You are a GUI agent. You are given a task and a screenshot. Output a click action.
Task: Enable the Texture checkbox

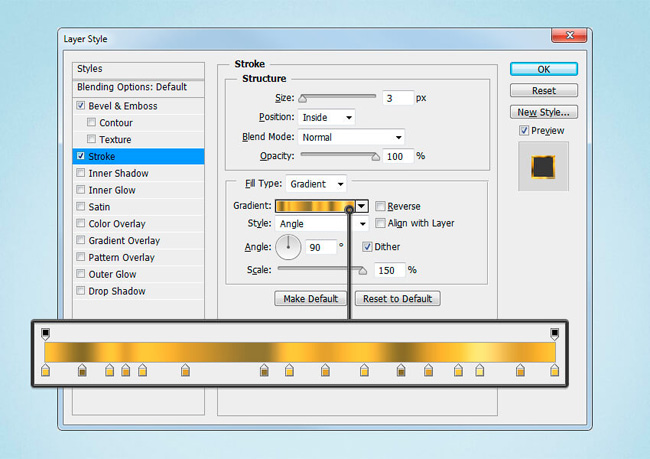(x=91, y=139)
